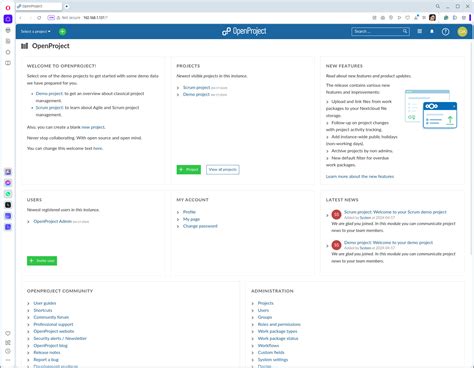
Task: Click the tab search magnifier in title bar
Action: [x=438, y=6]
